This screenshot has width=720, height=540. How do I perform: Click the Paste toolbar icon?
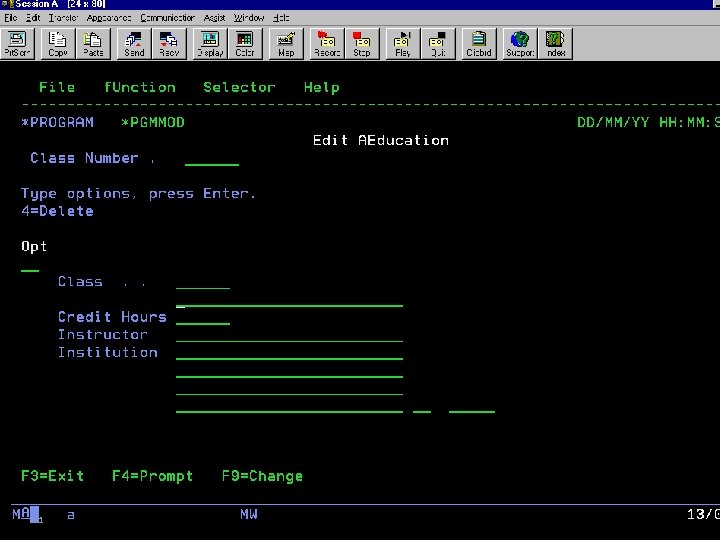click(x=93, y=44)
